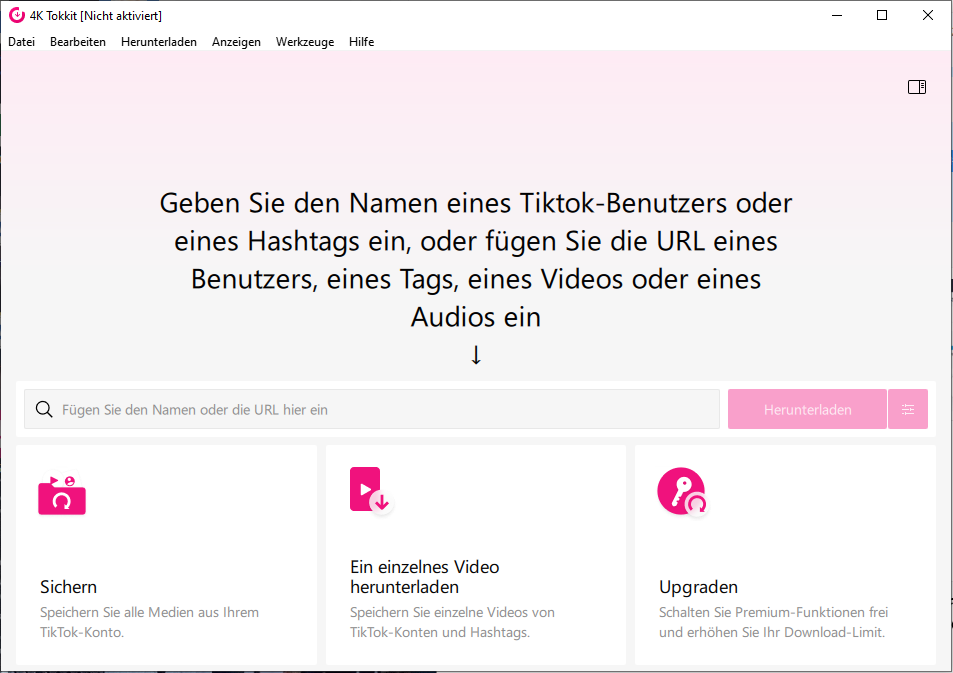
Task: Minimize the 4K Tokkit window
Action: (x=837, y=15)
